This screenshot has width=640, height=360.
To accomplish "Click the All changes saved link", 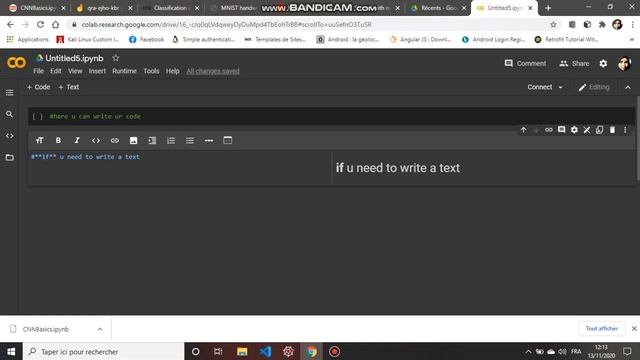I will (213, 71).
